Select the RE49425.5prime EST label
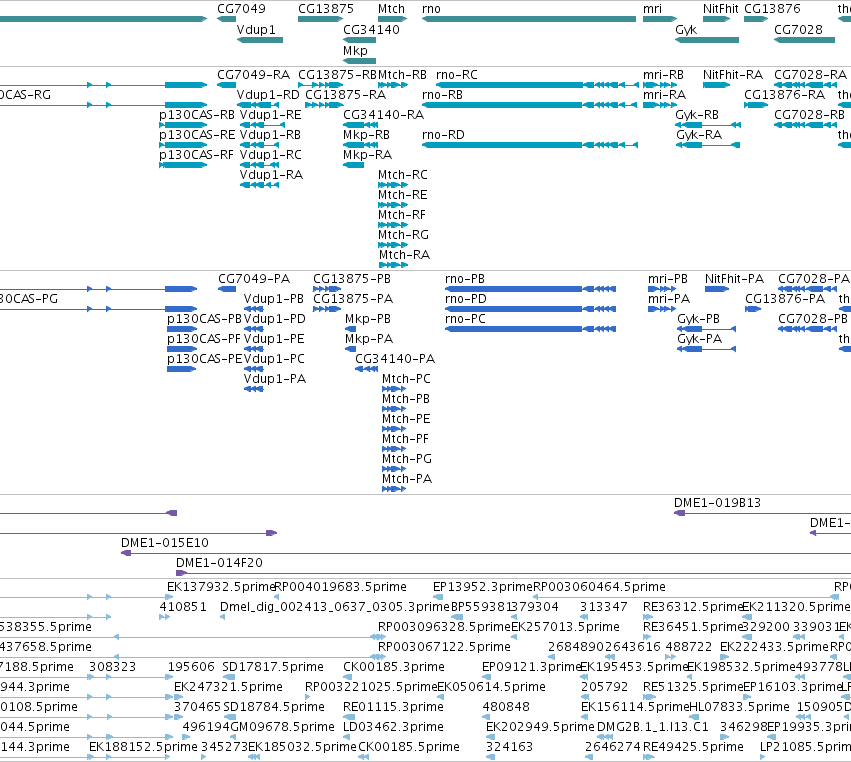The height and width of the screenshot is (762, 851). 693,747
